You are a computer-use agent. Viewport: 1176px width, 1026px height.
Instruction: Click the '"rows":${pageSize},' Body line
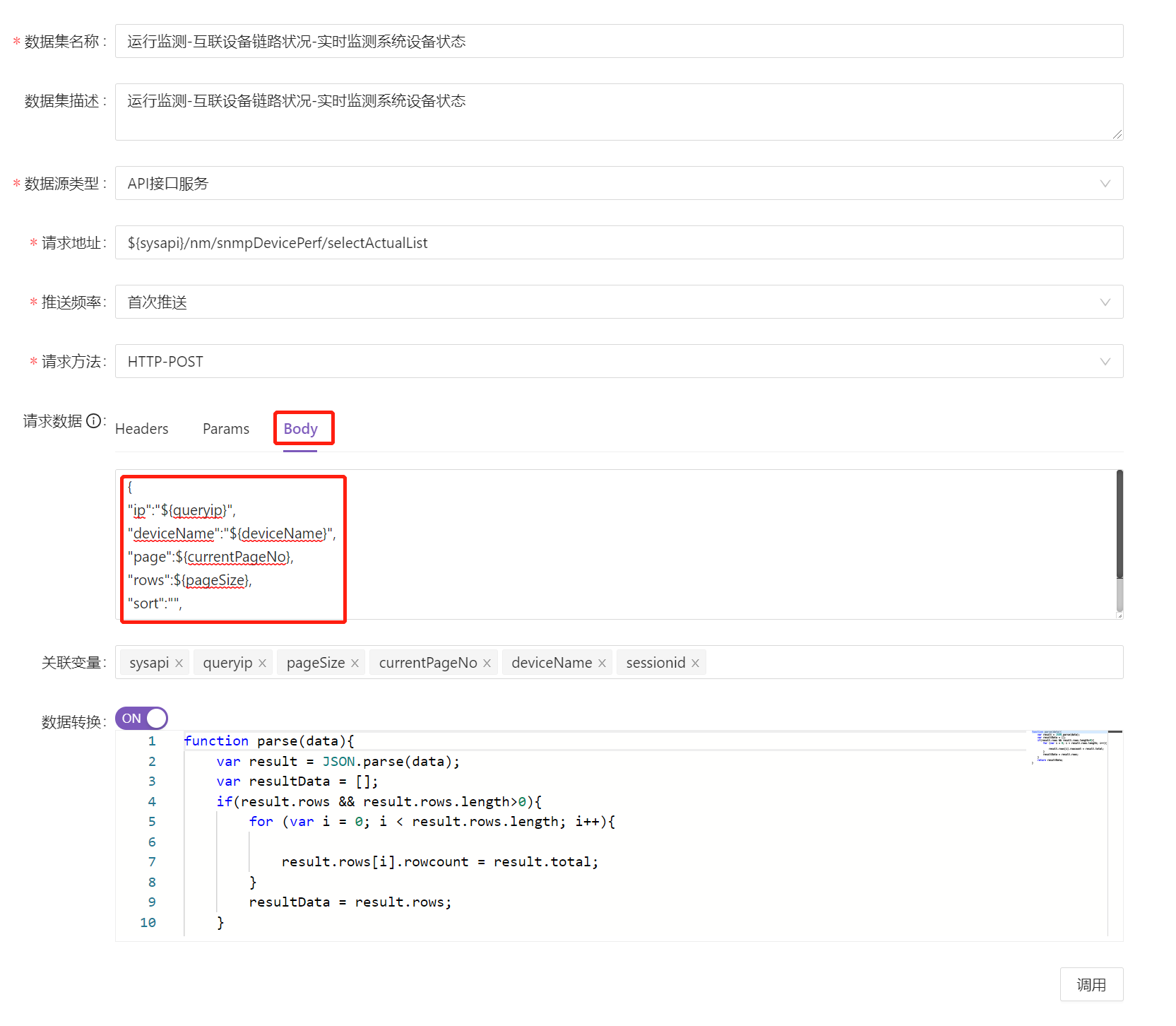(190, 580)
